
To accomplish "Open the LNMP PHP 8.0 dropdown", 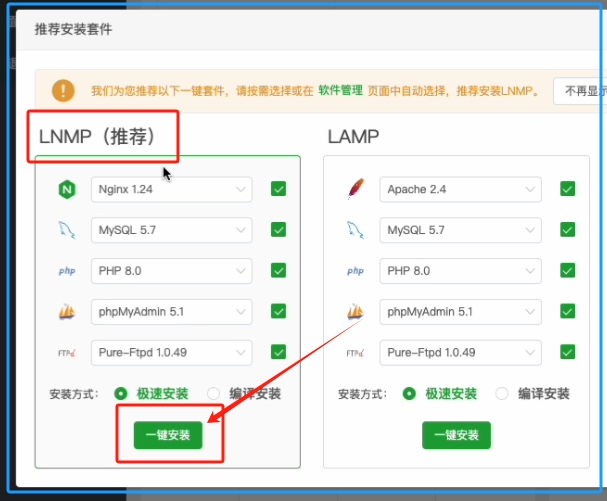I will (171, 271).
